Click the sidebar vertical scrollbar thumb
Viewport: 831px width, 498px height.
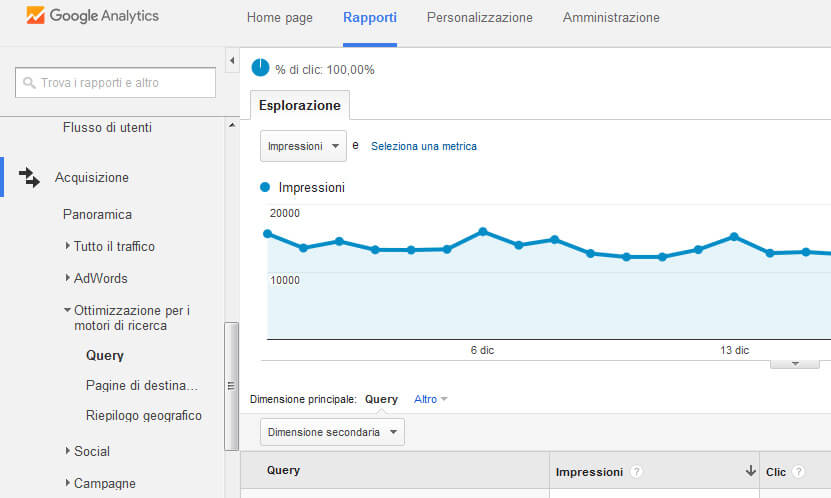[x=231, y=386]
